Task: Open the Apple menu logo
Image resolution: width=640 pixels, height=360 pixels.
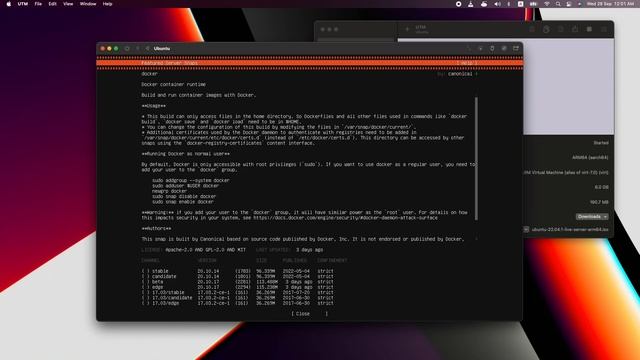Action: tap(9, 4)
